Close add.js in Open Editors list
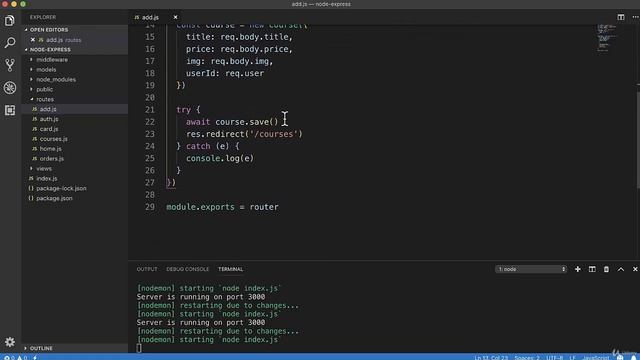 33,40
